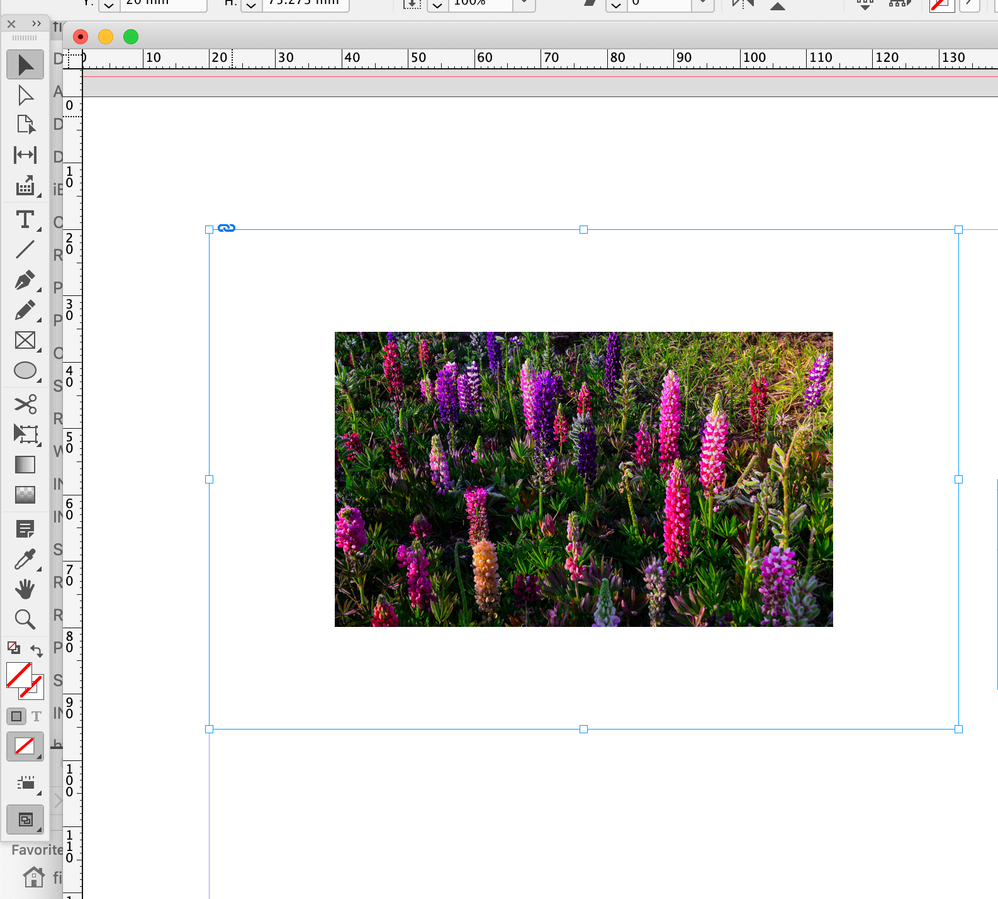Select the Page tool

point(25,125)
